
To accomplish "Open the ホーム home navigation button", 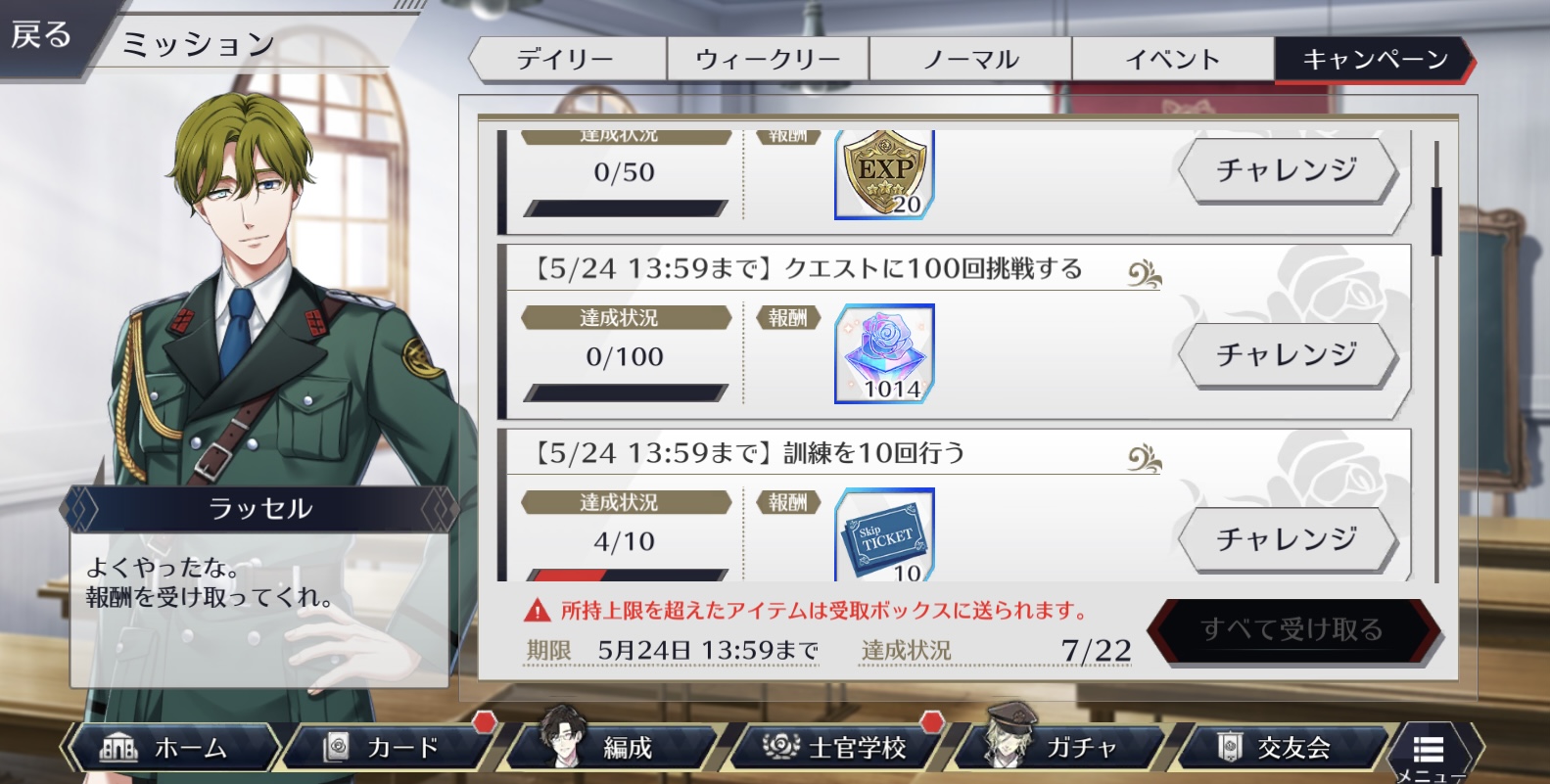I will click(170, 749).
